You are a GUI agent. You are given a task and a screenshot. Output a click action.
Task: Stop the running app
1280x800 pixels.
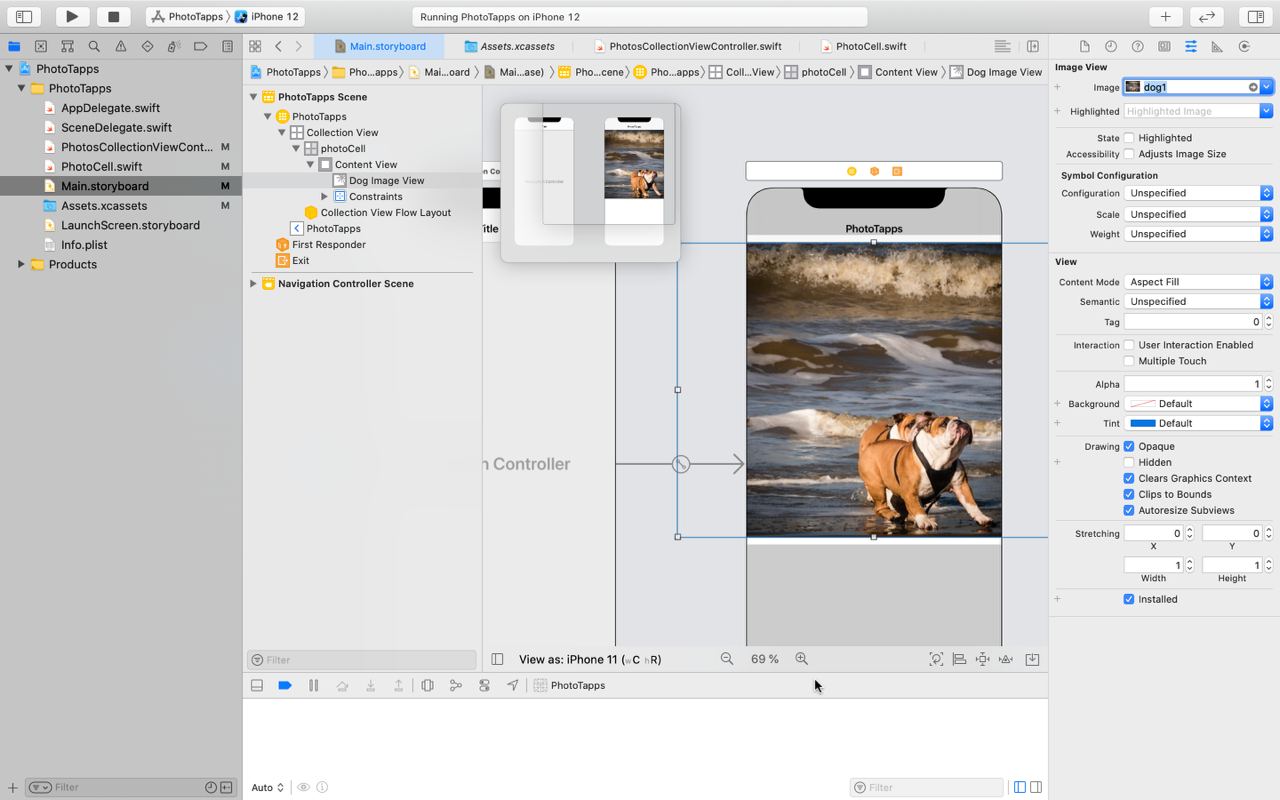pyautogui.click(x=113, y=16)
